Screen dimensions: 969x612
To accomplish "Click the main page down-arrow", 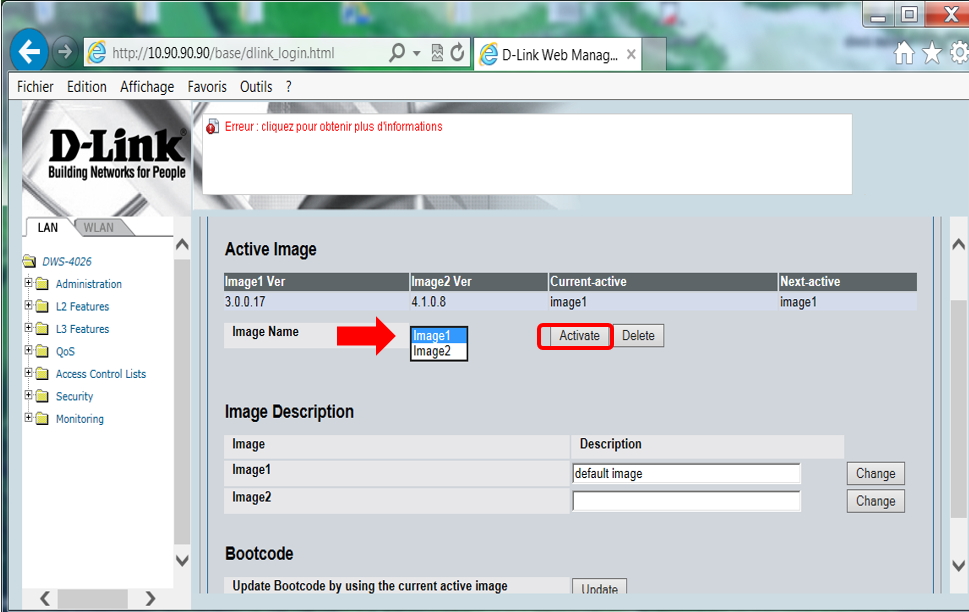I will coord(958,565).
